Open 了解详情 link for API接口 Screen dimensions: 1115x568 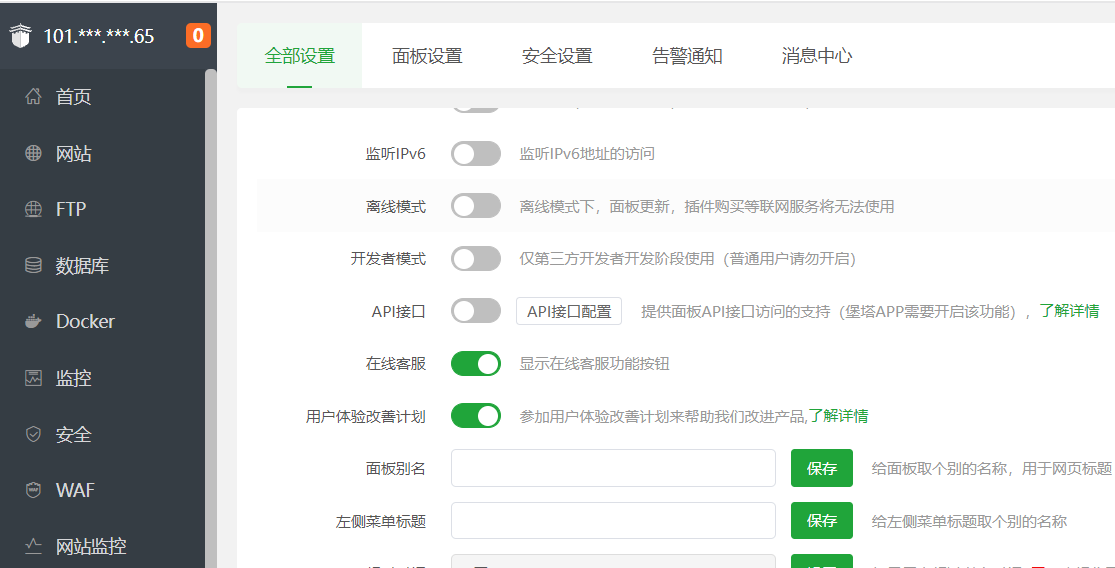point(1069,311)
